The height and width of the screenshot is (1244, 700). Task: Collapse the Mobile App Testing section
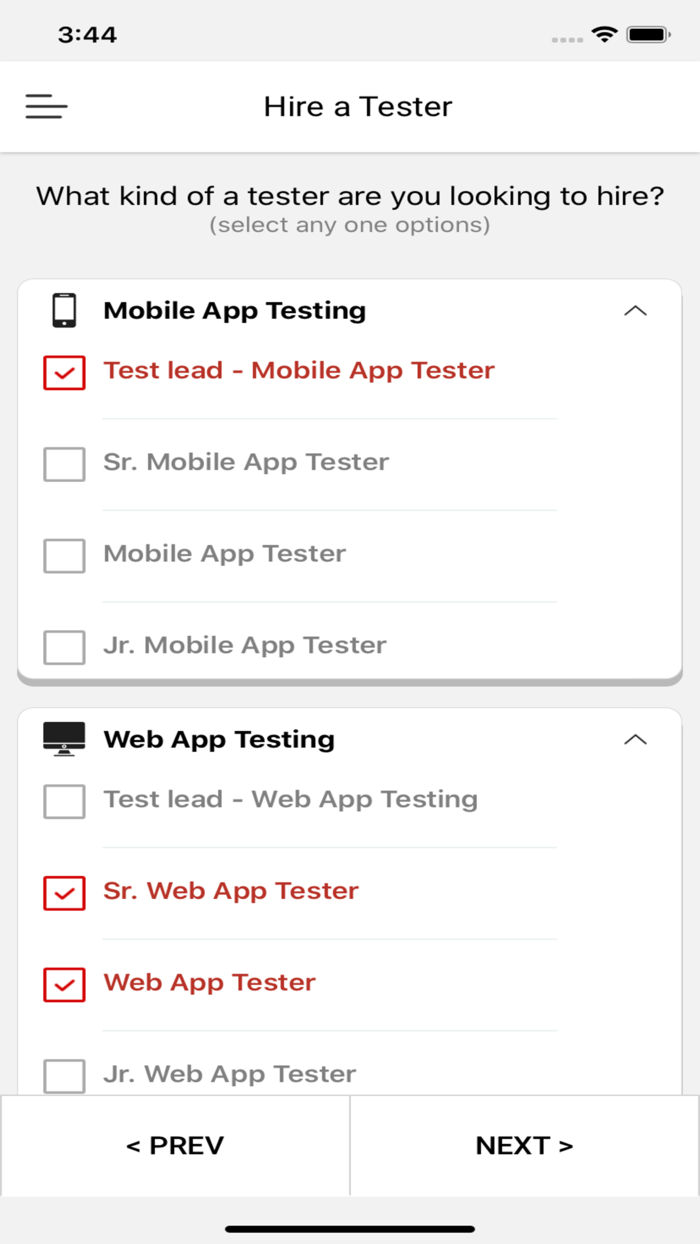tap(636, 310)
